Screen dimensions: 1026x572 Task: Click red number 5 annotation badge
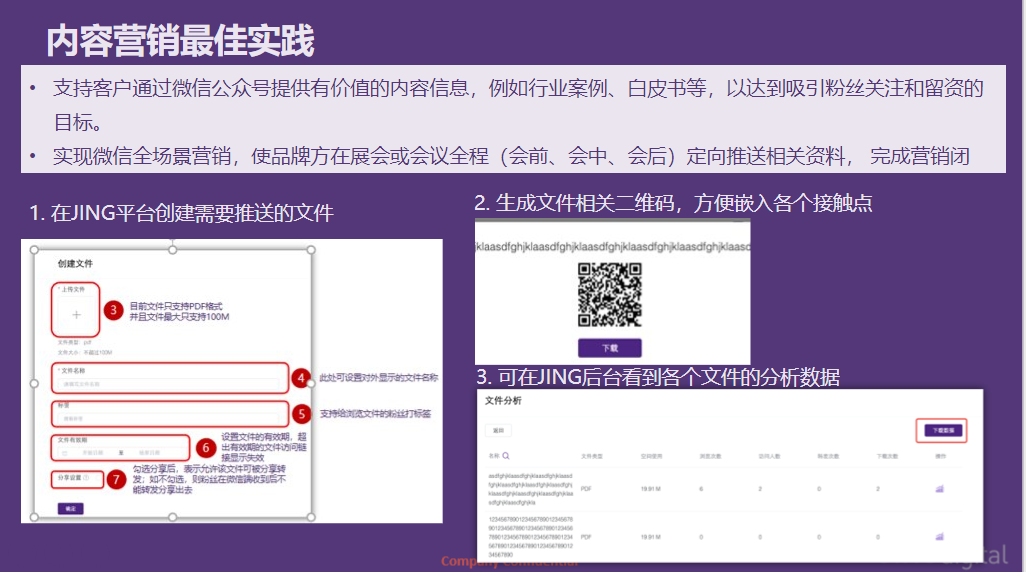pos(303,413)
